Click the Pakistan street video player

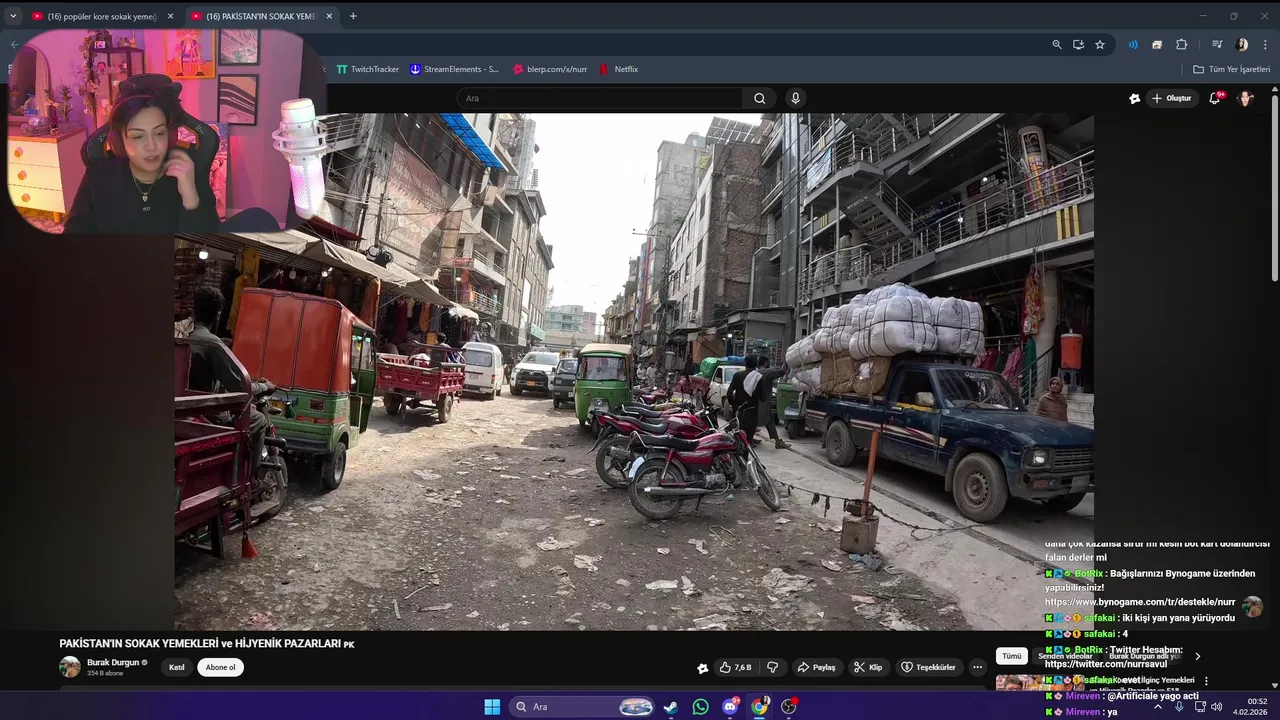point(634,372)
